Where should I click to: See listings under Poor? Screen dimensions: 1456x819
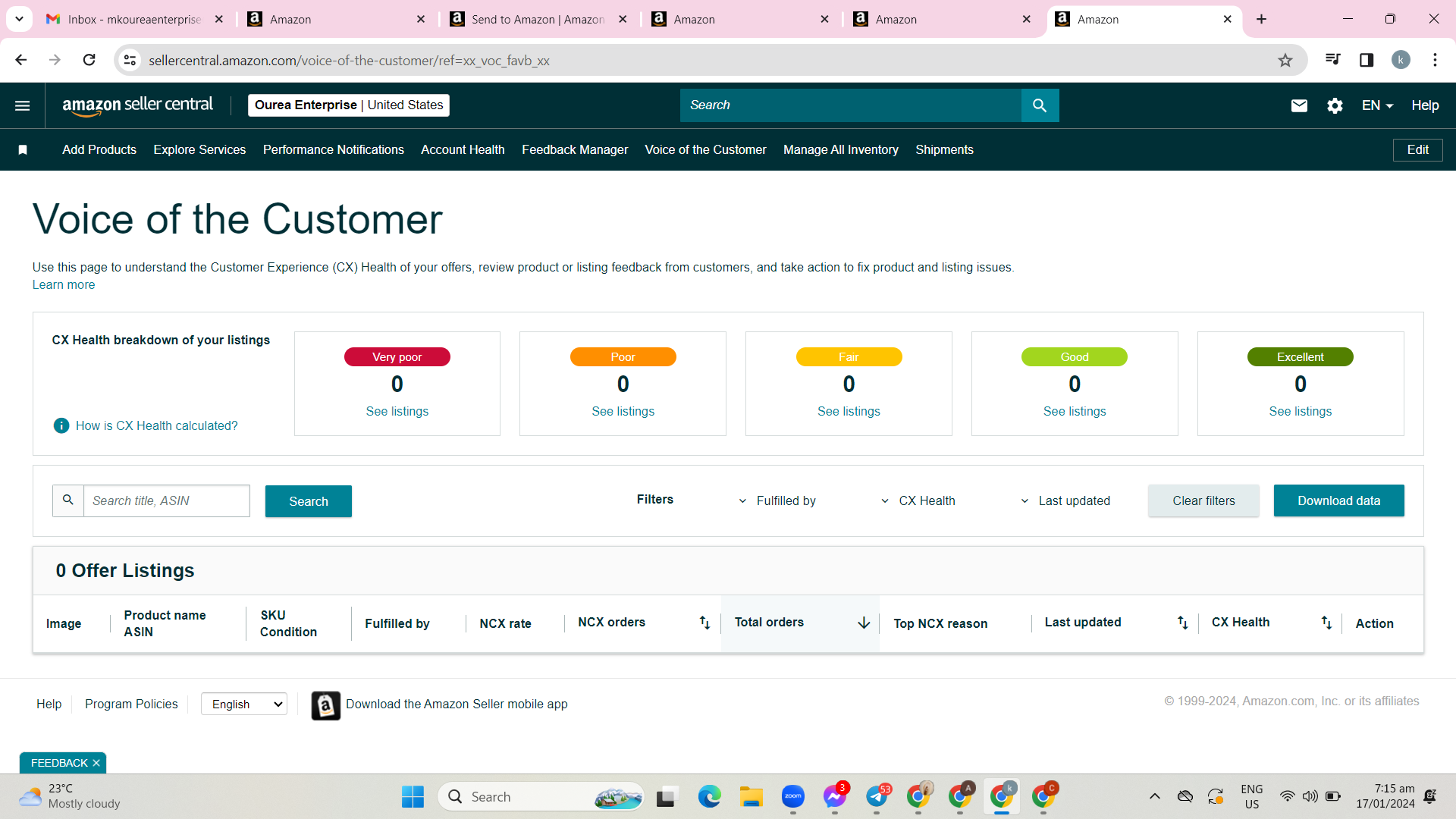pyautogui.click(x=623, y=412)
